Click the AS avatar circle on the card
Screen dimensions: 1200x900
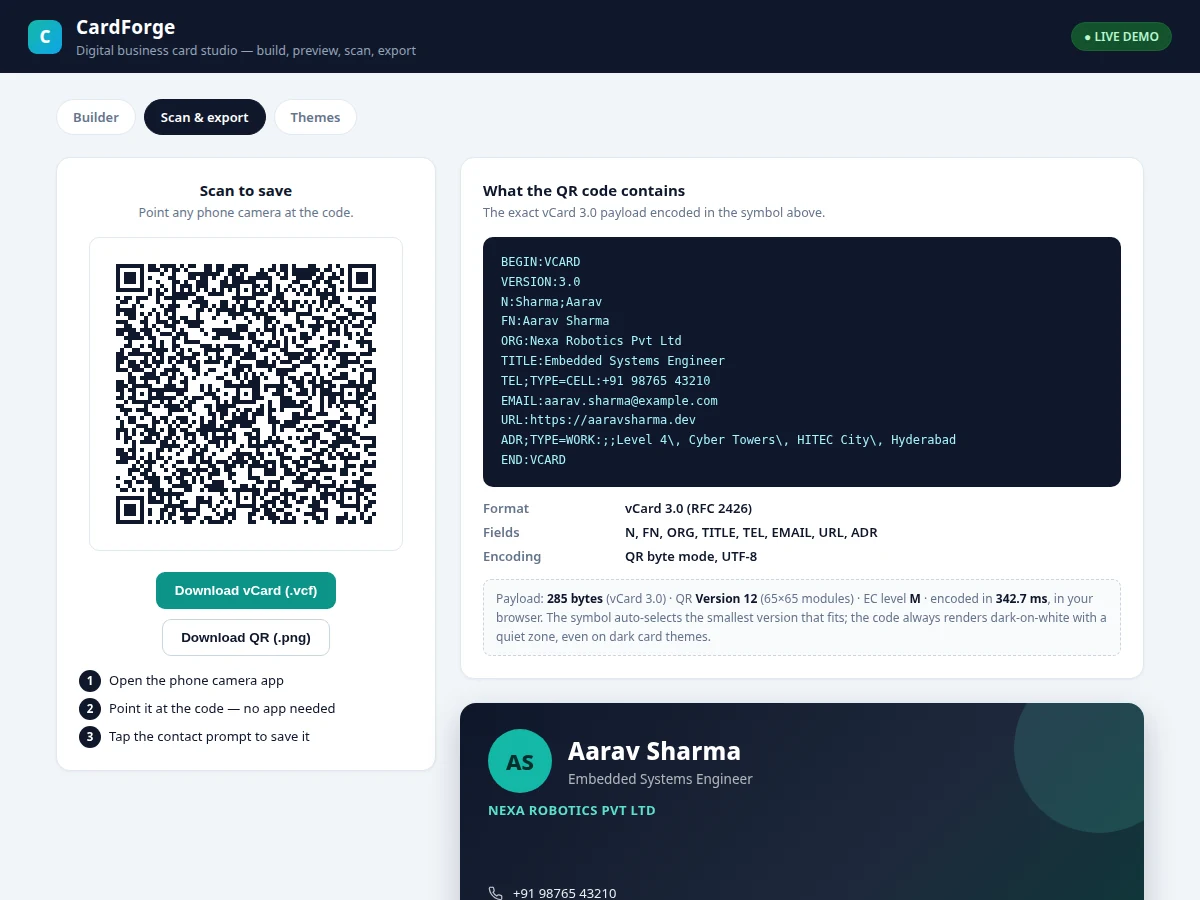pyautogui.click(x=520, y=762)
